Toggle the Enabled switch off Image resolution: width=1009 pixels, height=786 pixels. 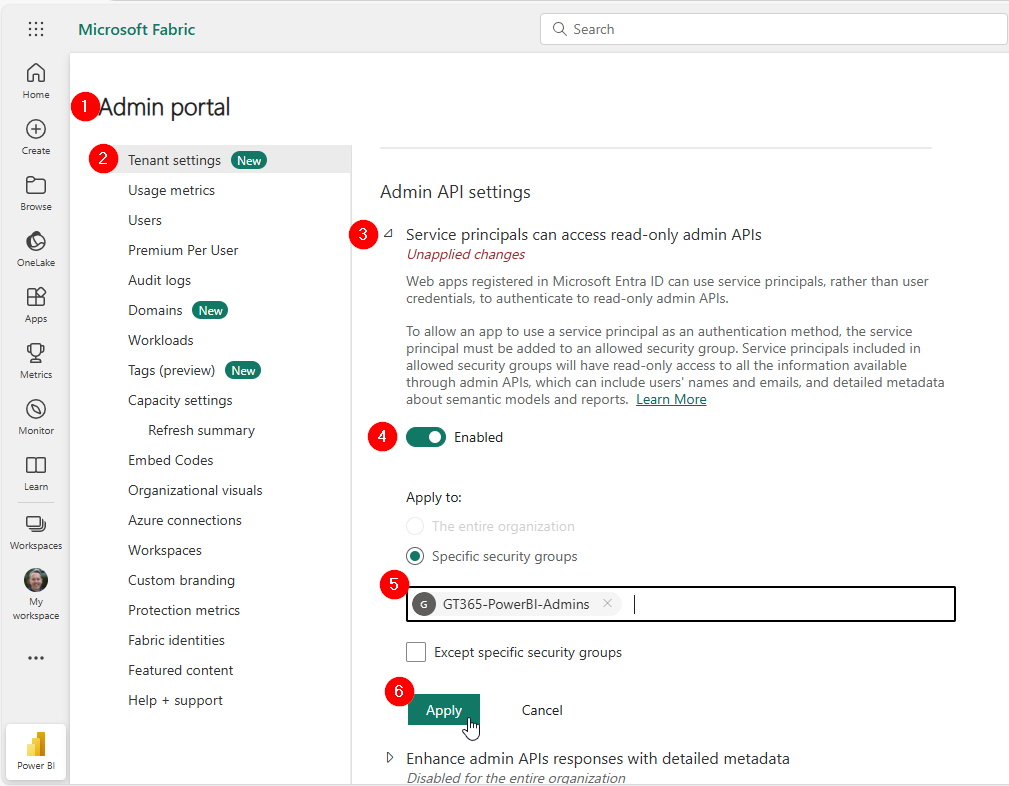(426, 437)
